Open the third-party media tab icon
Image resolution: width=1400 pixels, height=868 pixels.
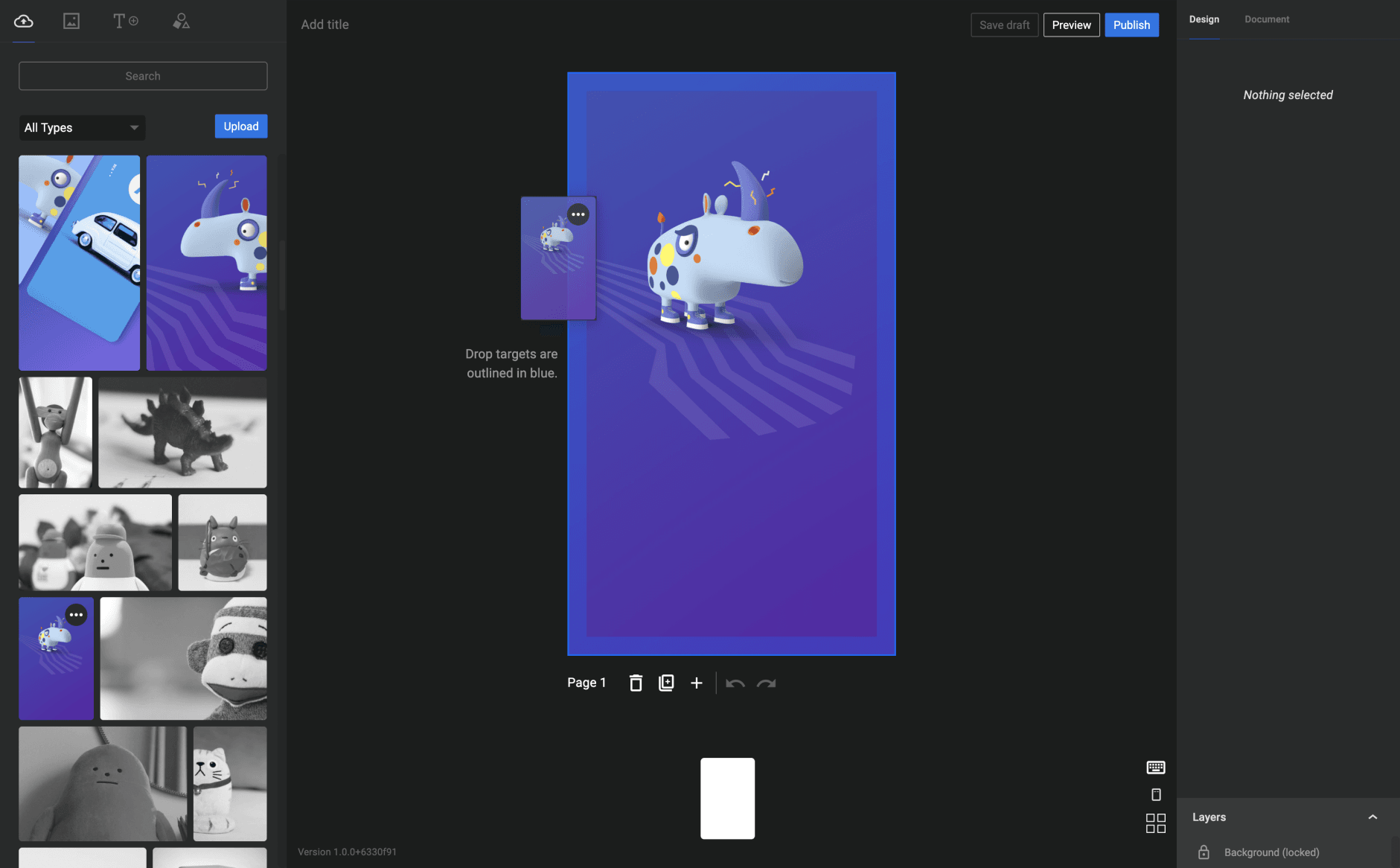71,22
